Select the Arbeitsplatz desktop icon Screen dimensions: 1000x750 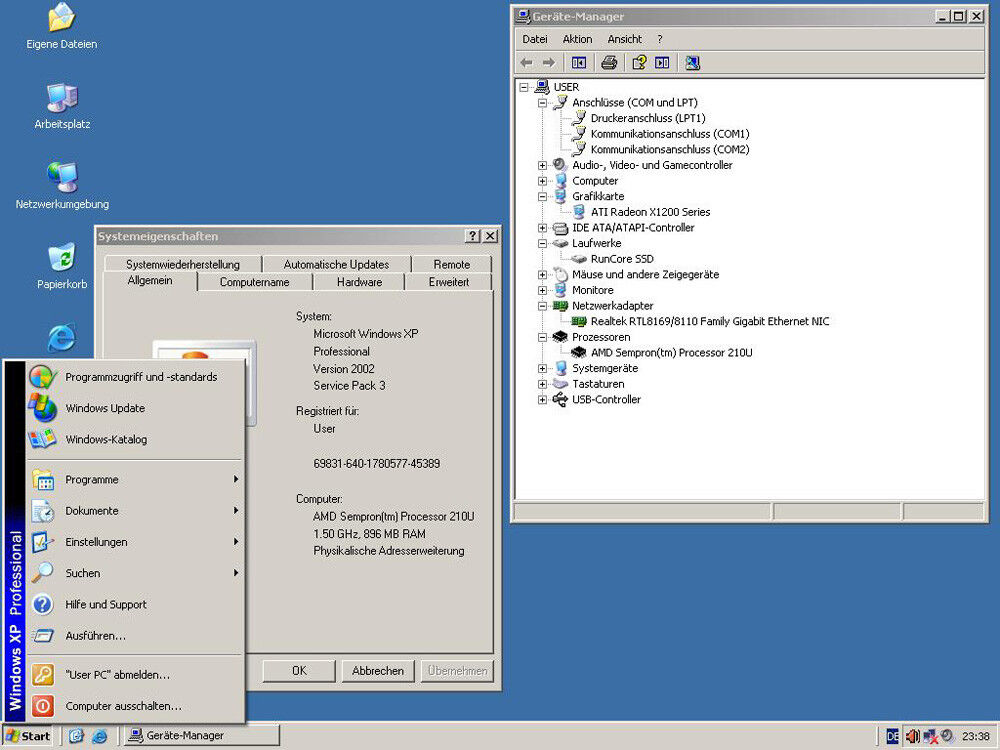pos(62,107)
